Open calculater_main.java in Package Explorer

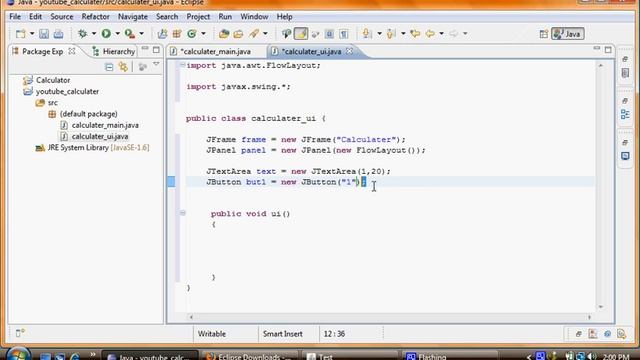click(105, 125)
